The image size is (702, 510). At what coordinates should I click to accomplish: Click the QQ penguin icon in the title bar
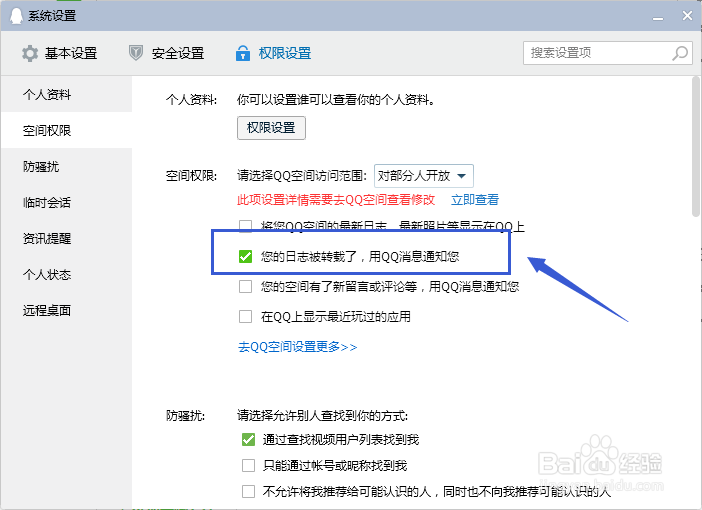point(16,16)
